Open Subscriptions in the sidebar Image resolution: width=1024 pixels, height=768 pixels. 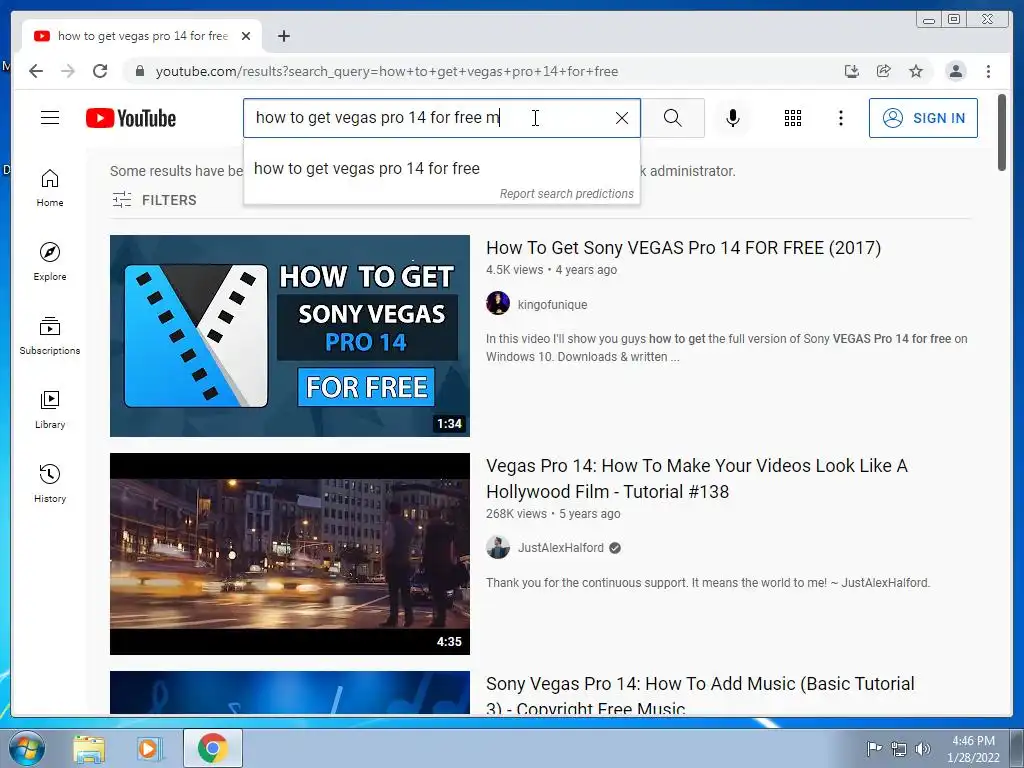(50, 336)
